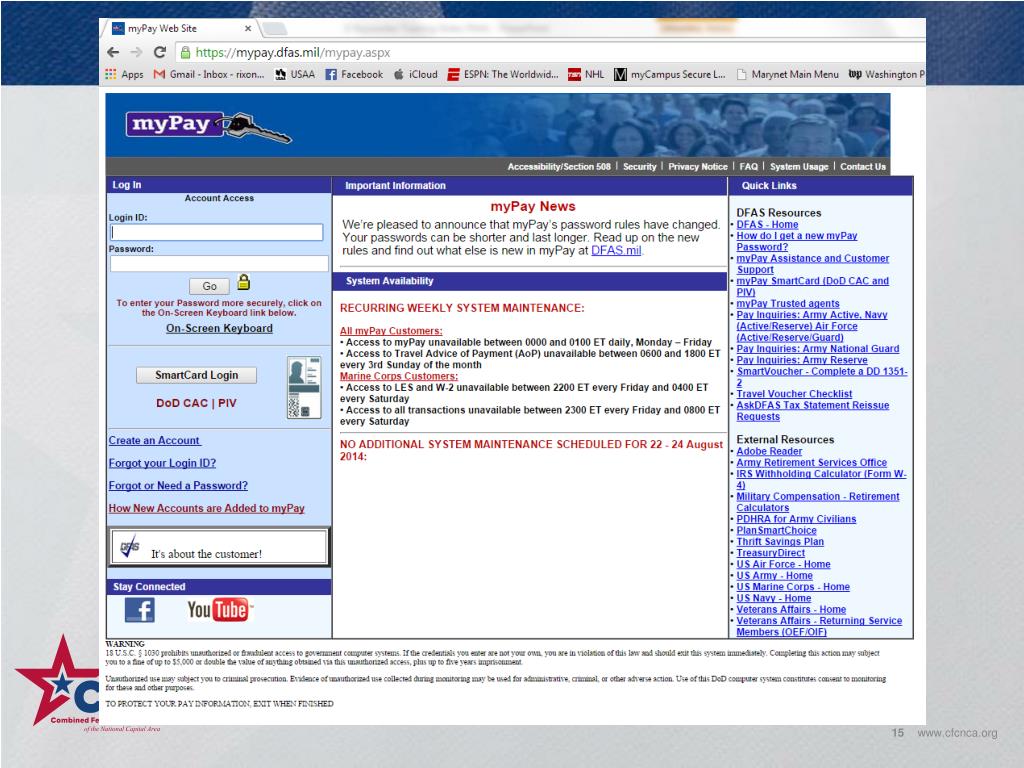Click the Login ID input field
The image size is (1024, 768).
click(217, 232)
